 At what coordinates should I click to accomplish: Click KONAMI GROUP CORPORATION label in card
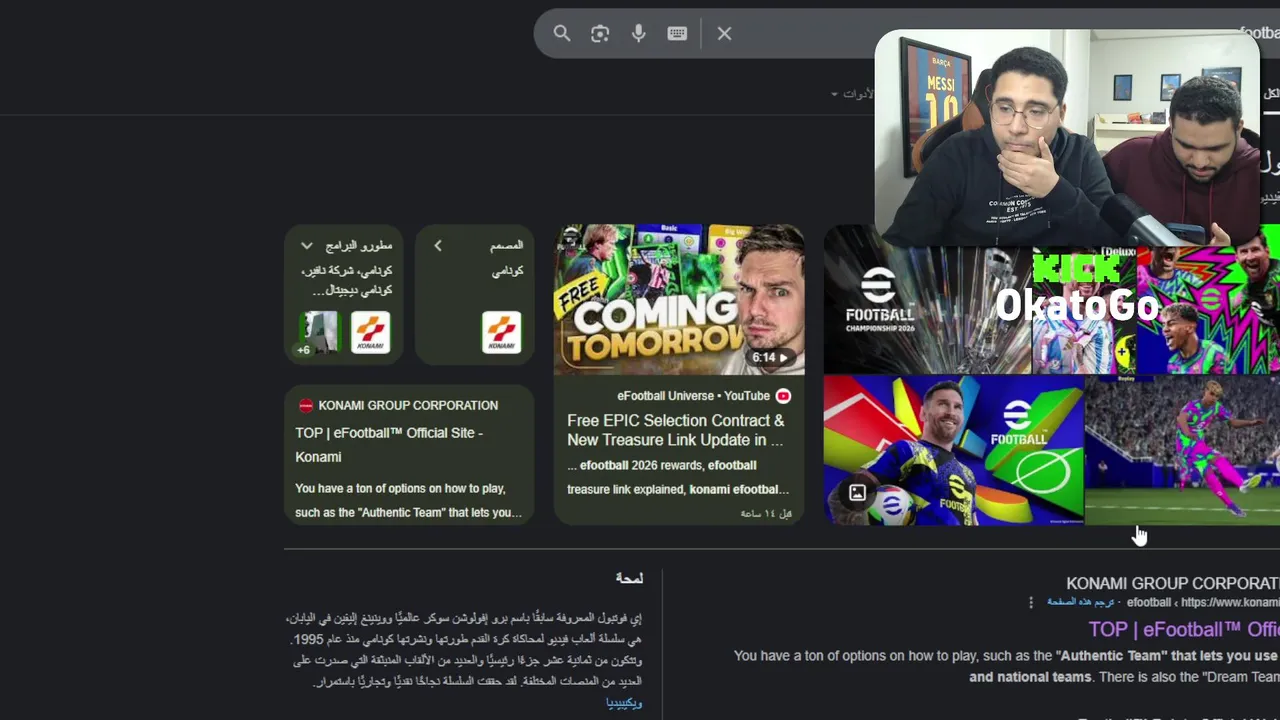(408, 406)
